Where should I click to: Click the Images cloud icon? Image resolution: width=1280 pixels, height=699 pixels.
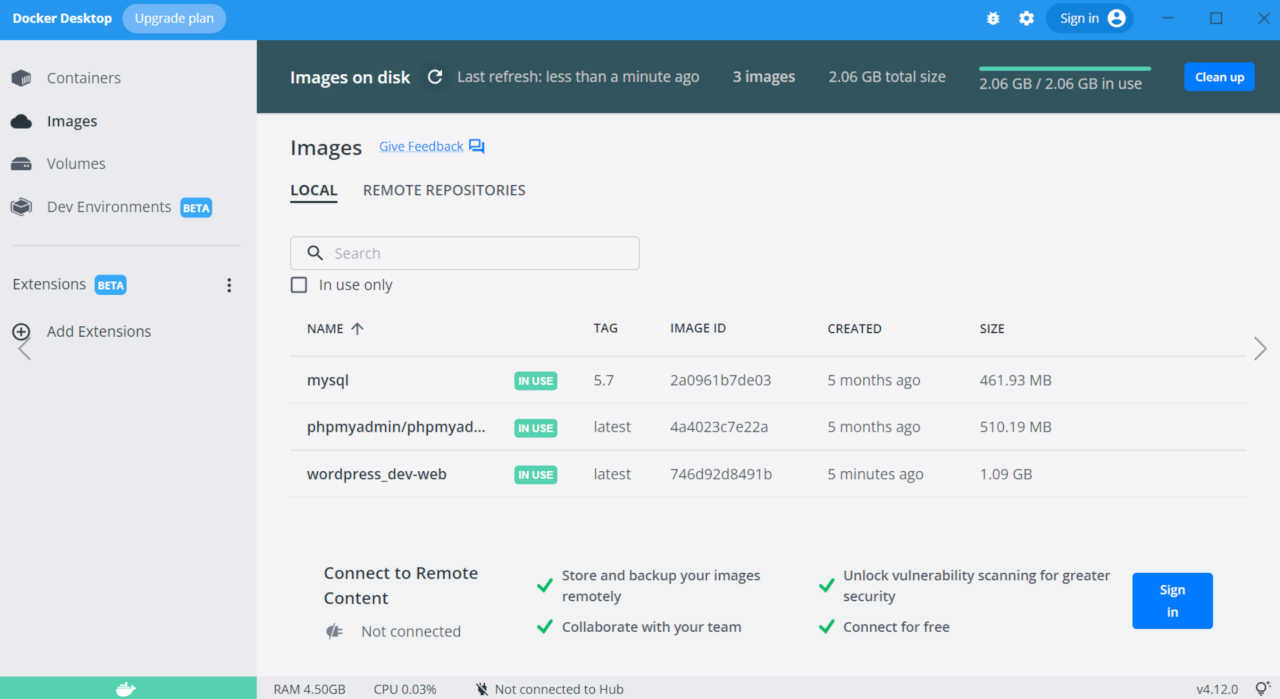[x=21, y=121]
